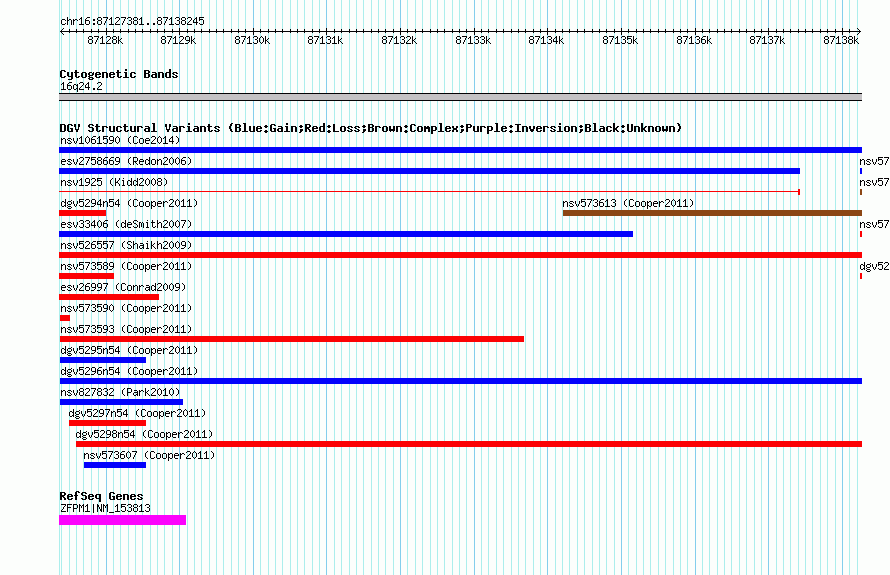Viewport: 890px width, 575px height.
Task: Select the nsv573590 (Cooper2011) variant label
Action: click(126, 308)
